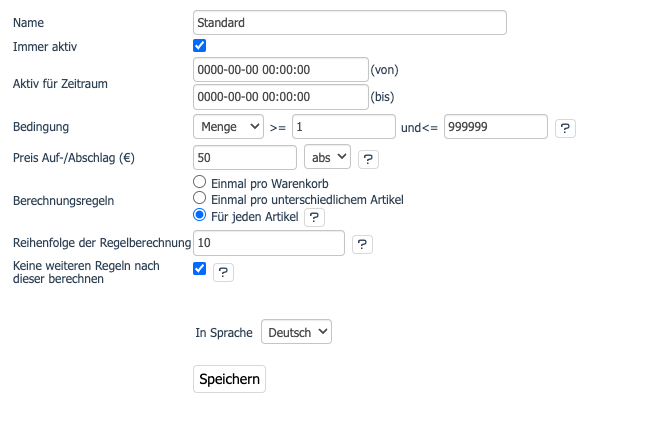The height and width of the screenshot is (423, 648).
Task: Show help for Berechnungsregeln options
Action: (314, 216)
